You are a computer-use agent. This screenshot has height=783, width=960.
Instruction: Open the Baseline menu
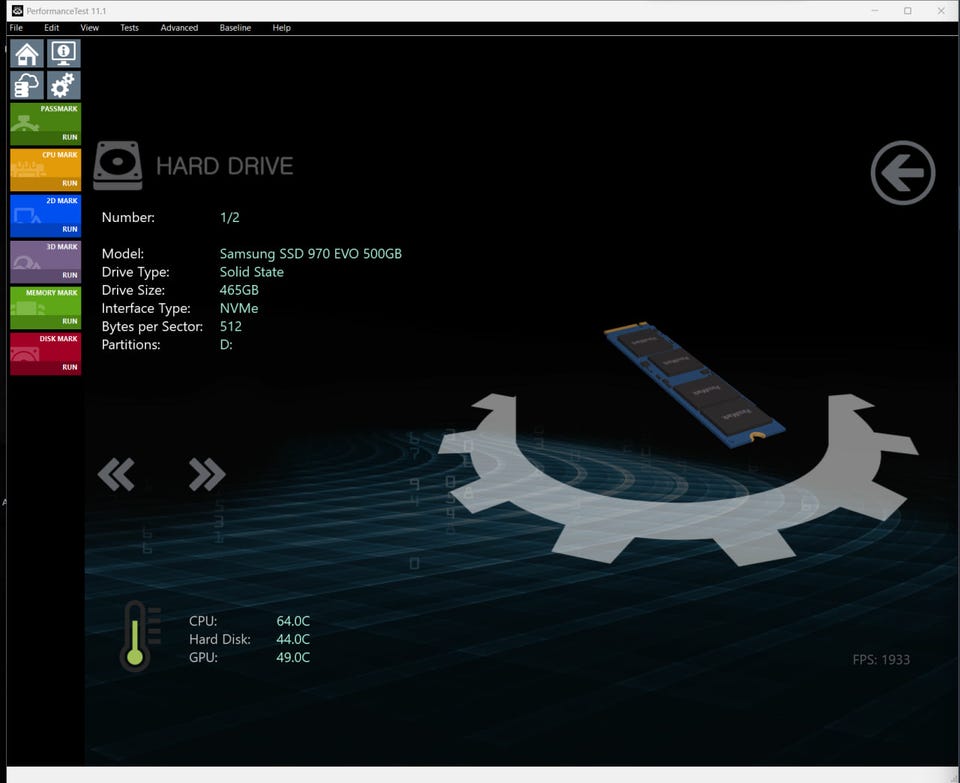click(x=235, y=28)
